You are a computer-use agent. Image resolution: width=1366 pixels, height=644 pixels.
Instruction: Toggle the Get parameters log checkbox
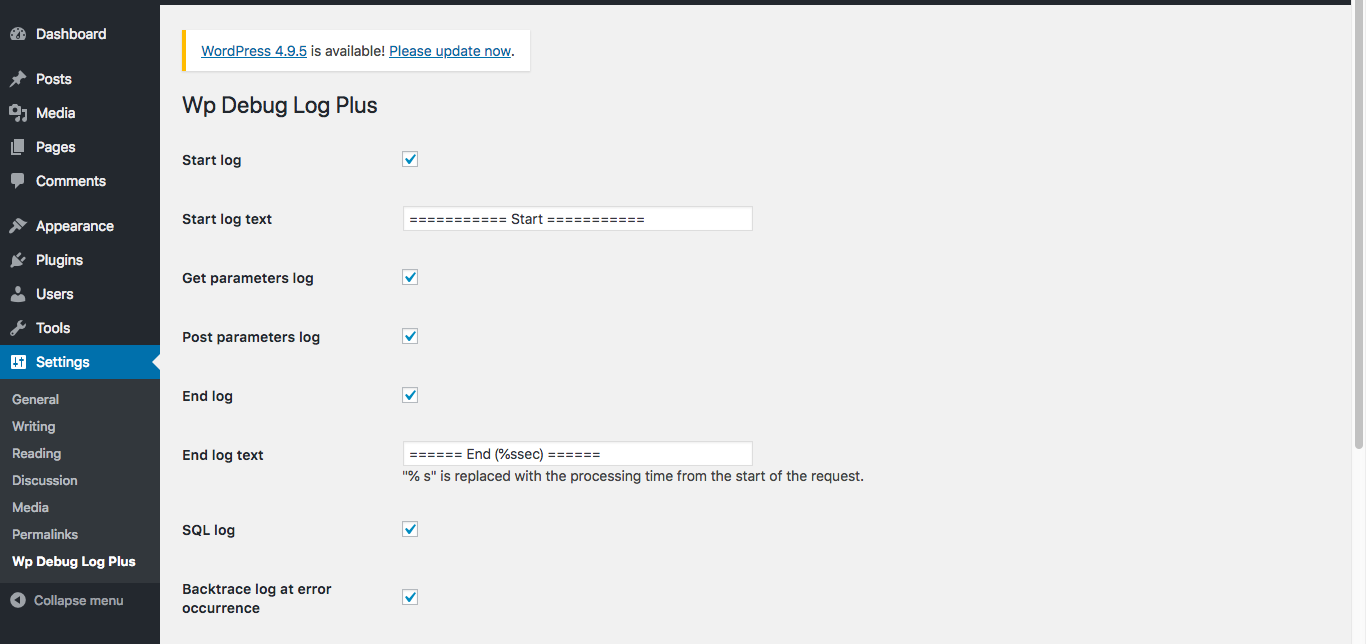tap(410, 277)
